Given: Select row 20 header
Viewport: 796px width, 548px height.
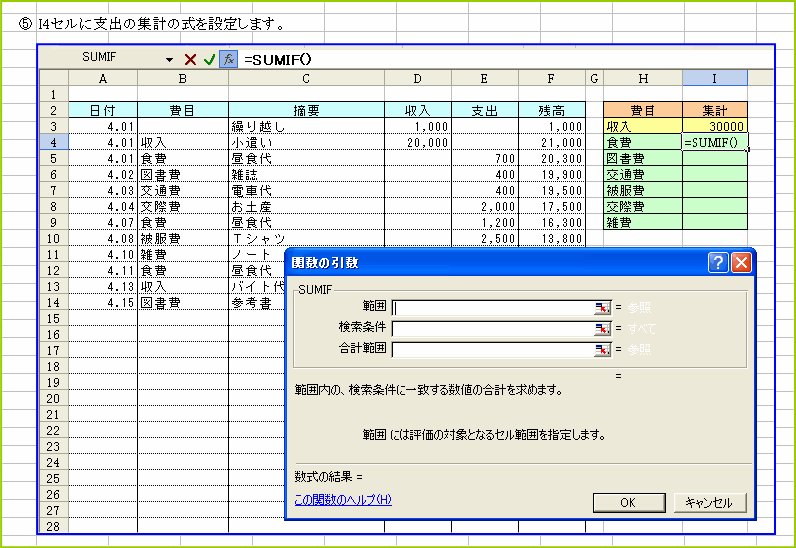Looking at the screenshot, I should pyautogui.click(x=54, y=398).
